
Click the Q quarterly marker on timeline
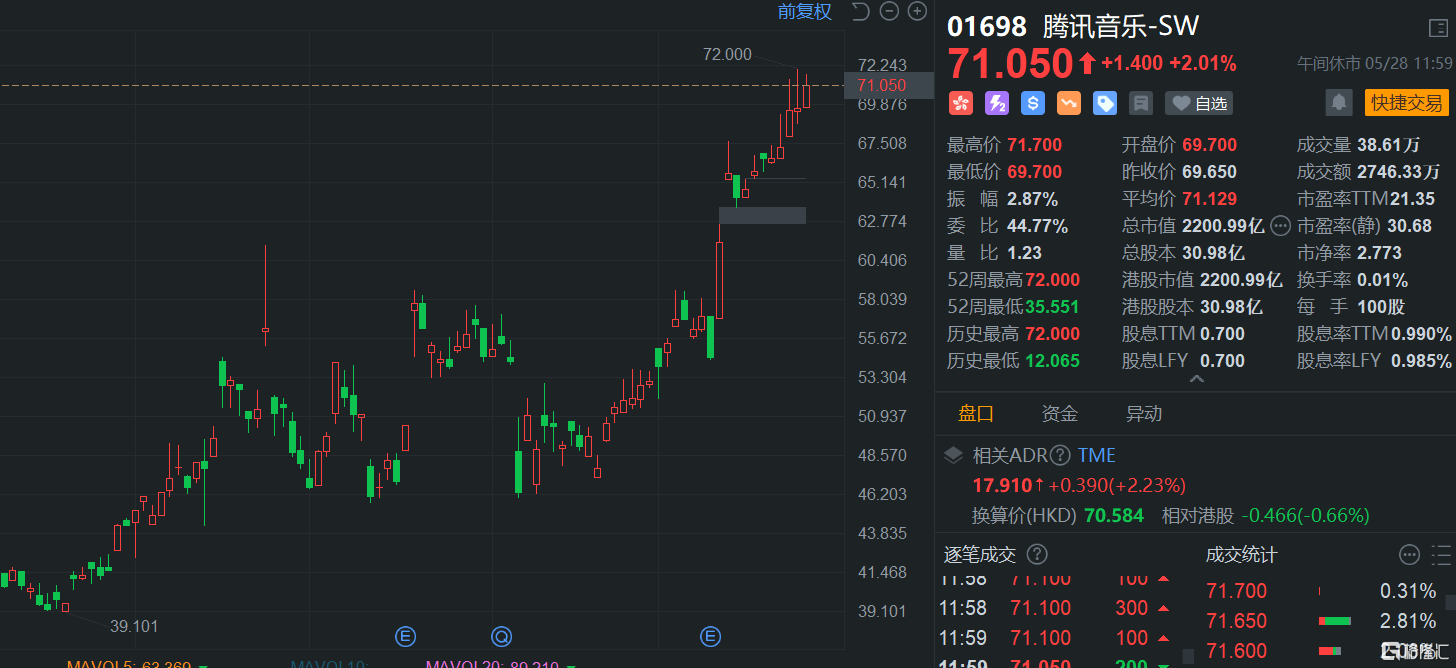(501, 635)
